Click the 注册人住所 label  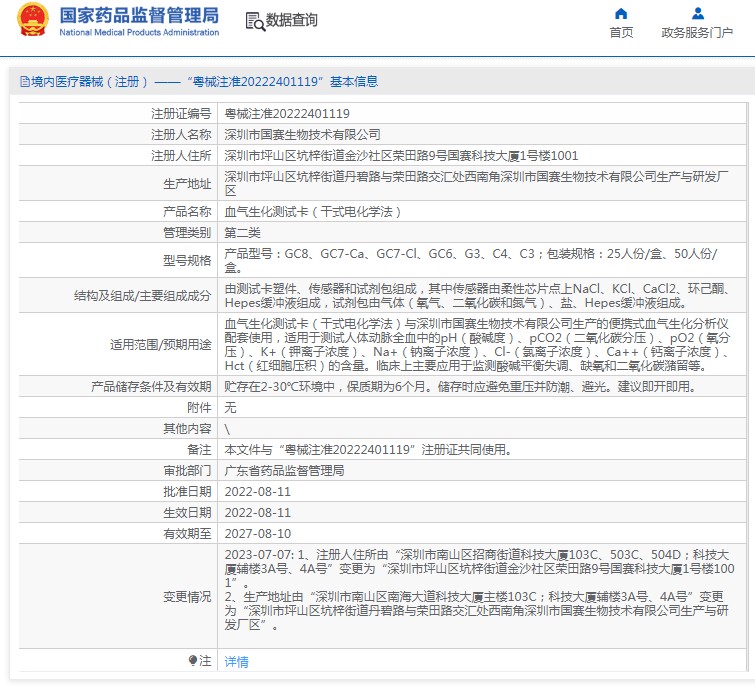click(x=181, y=156)
